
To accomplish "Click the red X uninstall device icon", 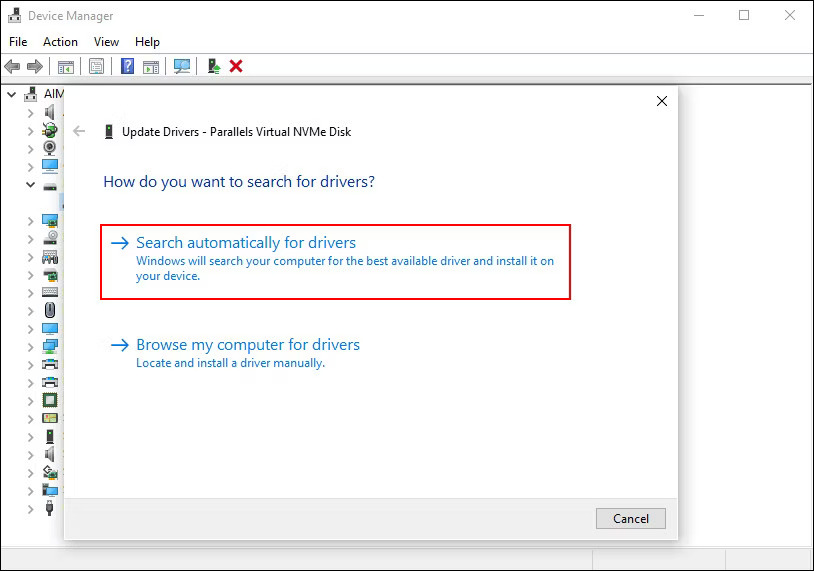I will tap(236, 66).
